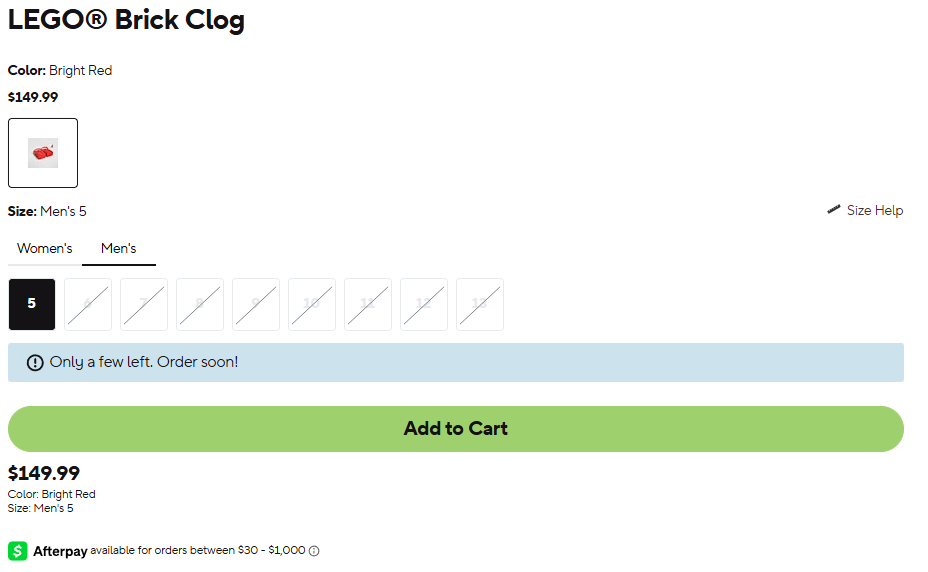
Task: Pick the unavailable size 9 box
Action: 256,304
